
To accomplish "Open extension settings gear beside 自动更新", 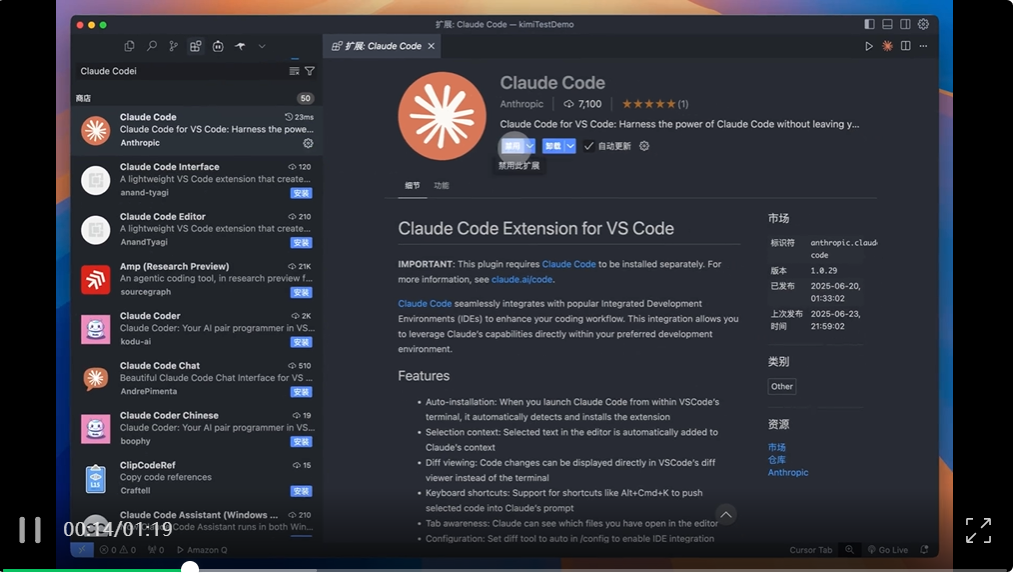I will pos(644,146).
